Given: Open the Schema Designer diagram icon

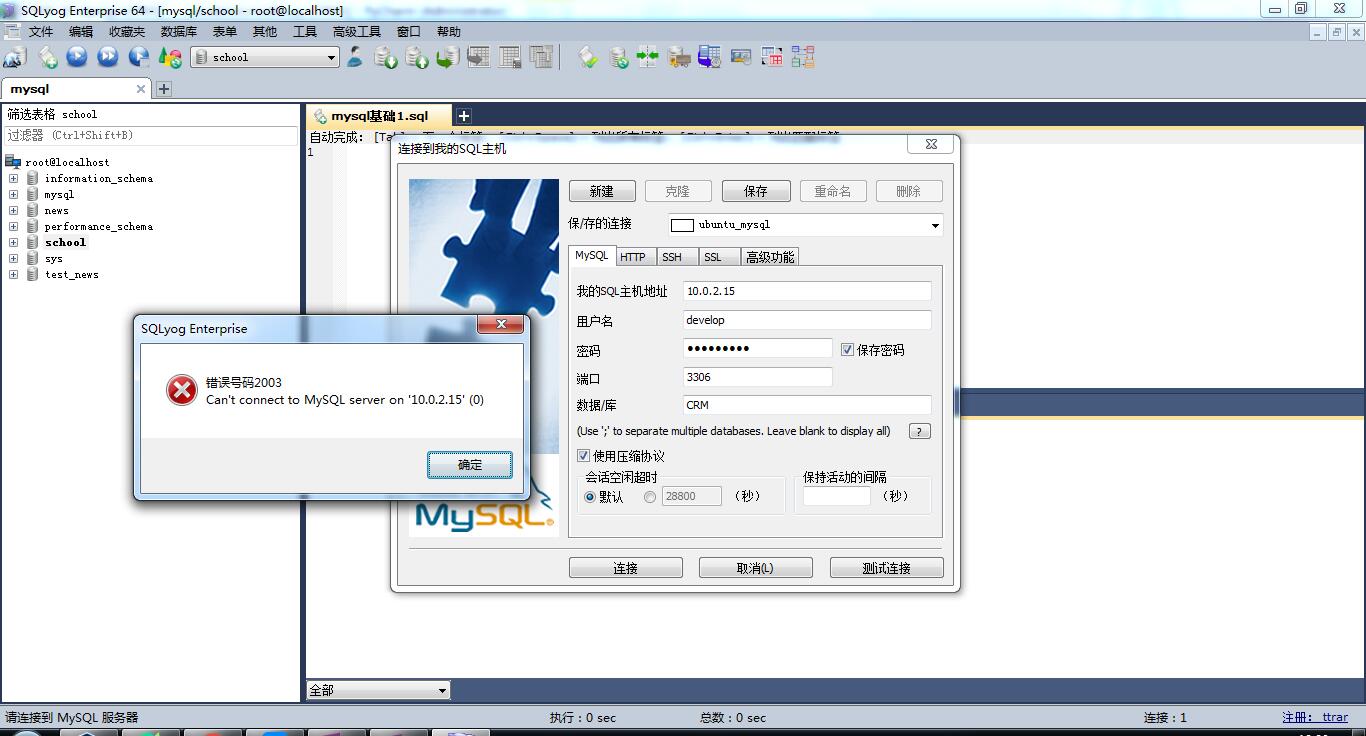Looking at the screenshot, I should coord(803,58).
